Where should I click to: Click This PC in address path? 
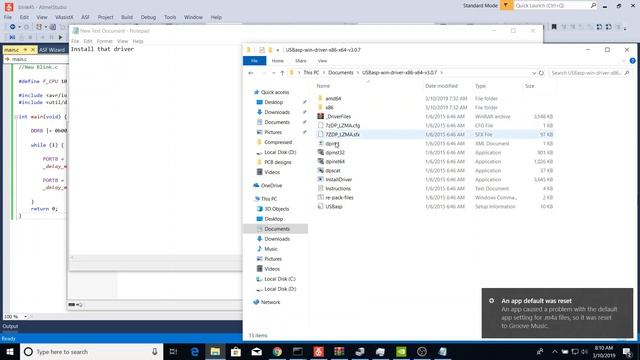point(311,73)
